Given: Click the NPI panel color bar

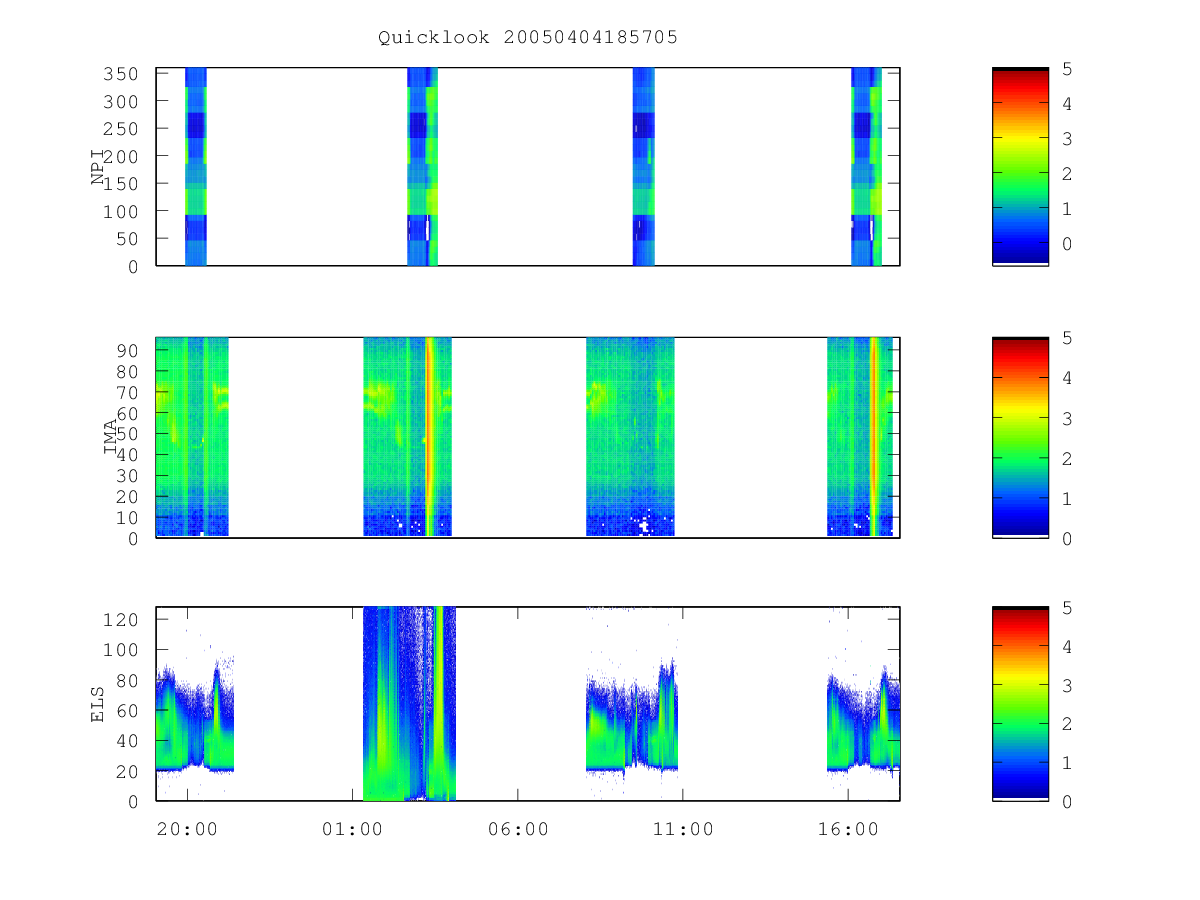Looking at the screenshot, I should tap(1020, 166).
